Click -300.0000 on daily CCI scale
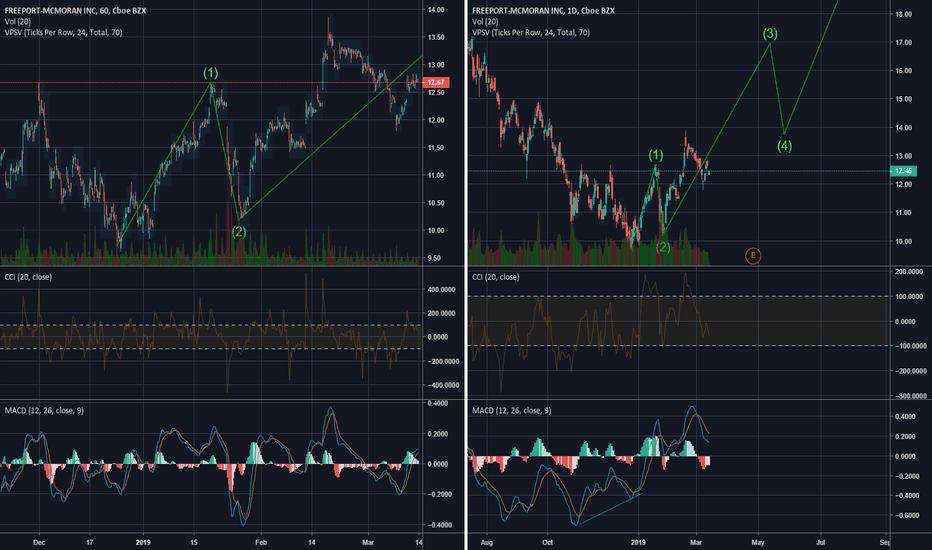 click(x=909, y=395)
